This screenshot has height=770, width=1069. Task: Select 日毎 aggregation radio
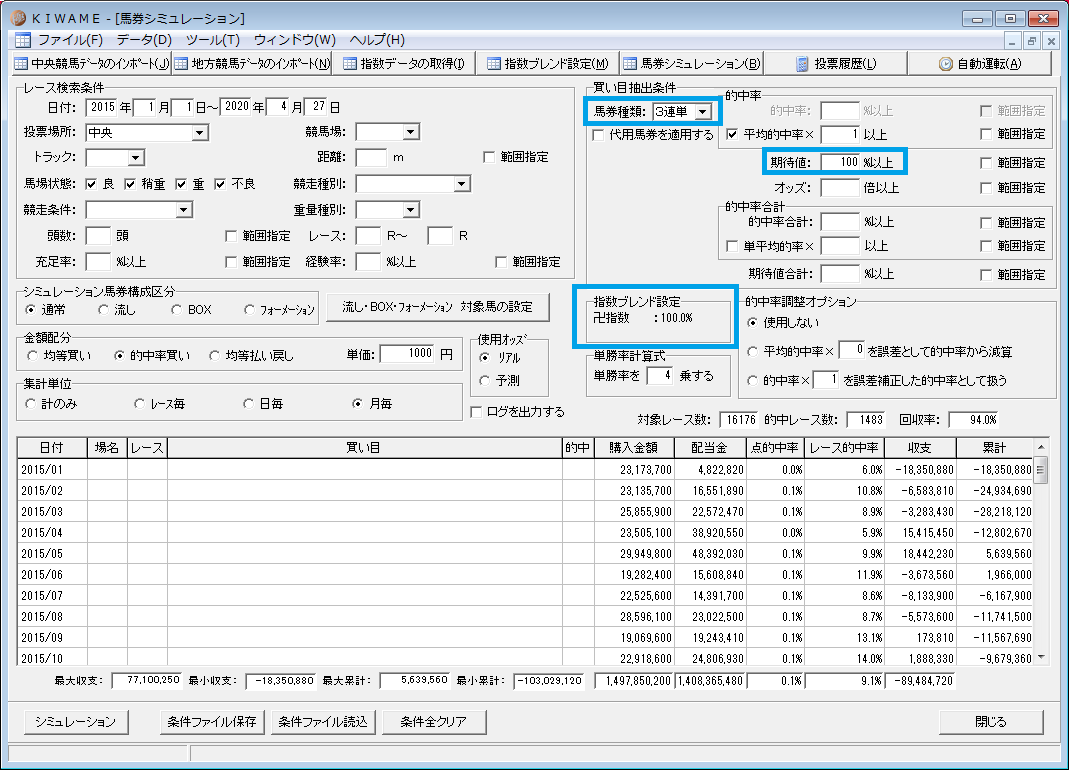click(x=249, y=404)
